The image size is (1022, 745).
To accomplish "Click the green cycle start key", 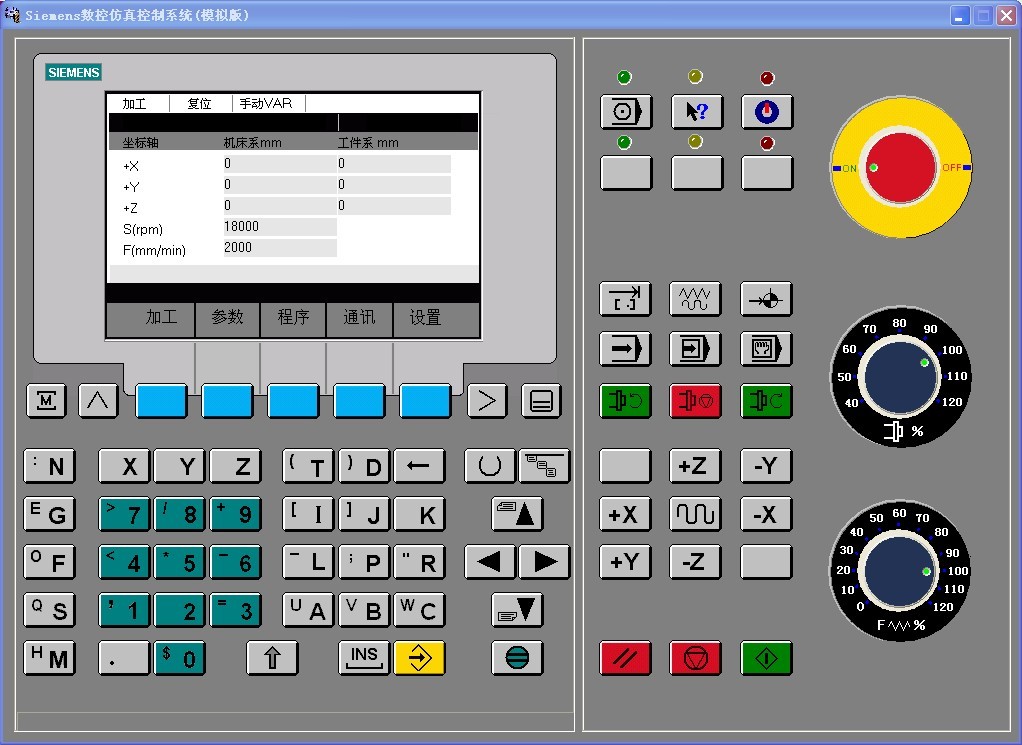I will tap(766, 658).
